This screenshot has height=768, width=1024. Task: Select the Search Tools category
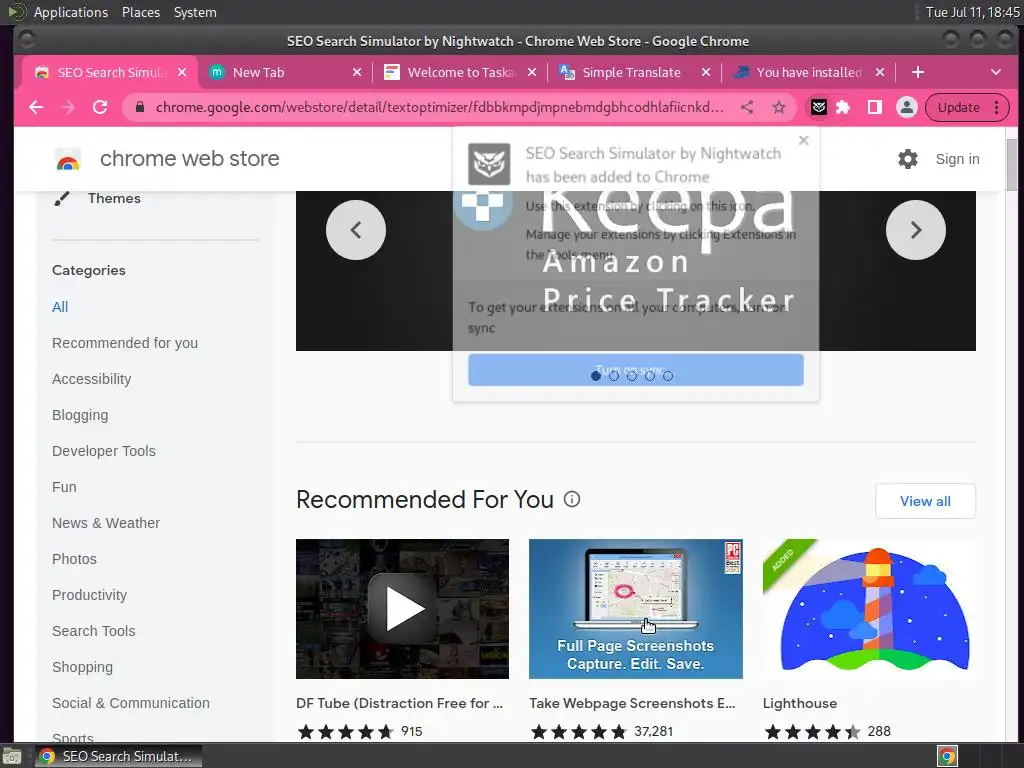93,631
